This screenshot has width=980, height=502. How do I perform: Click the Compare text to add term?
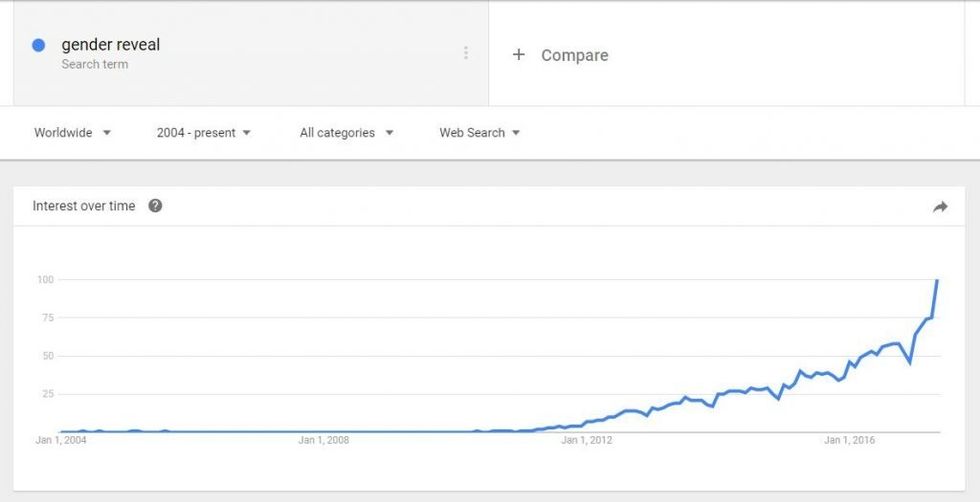point(574,55)
